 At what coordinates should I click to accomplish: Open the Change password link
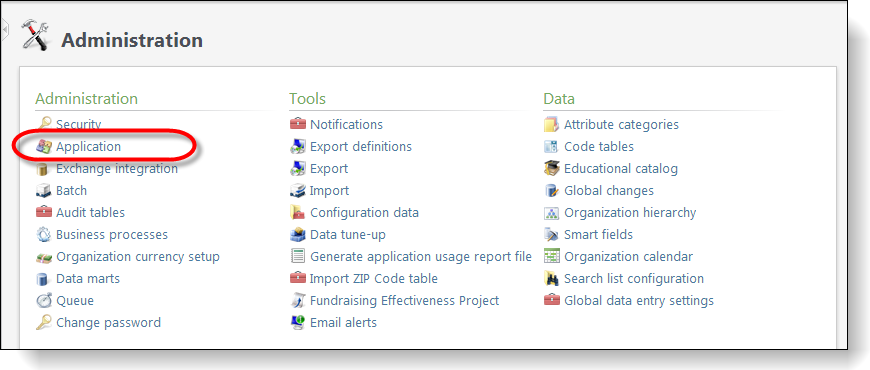tap(109, 322)
